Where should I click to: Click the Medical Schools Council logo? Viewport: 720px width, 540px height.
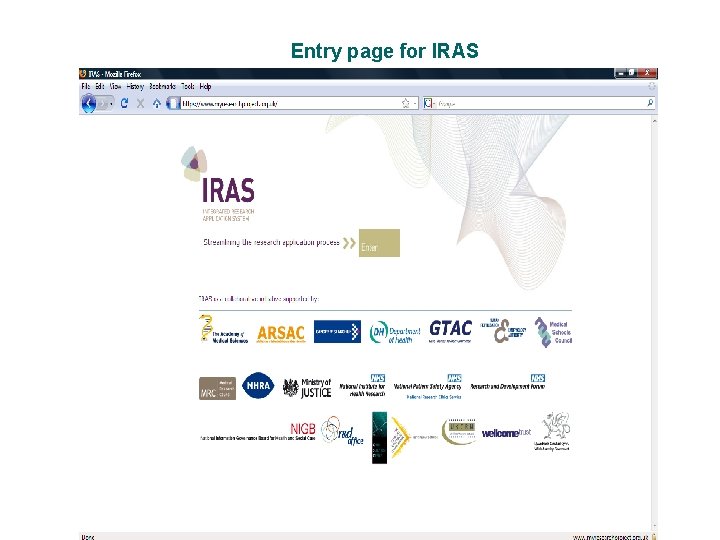pos(553,332)
